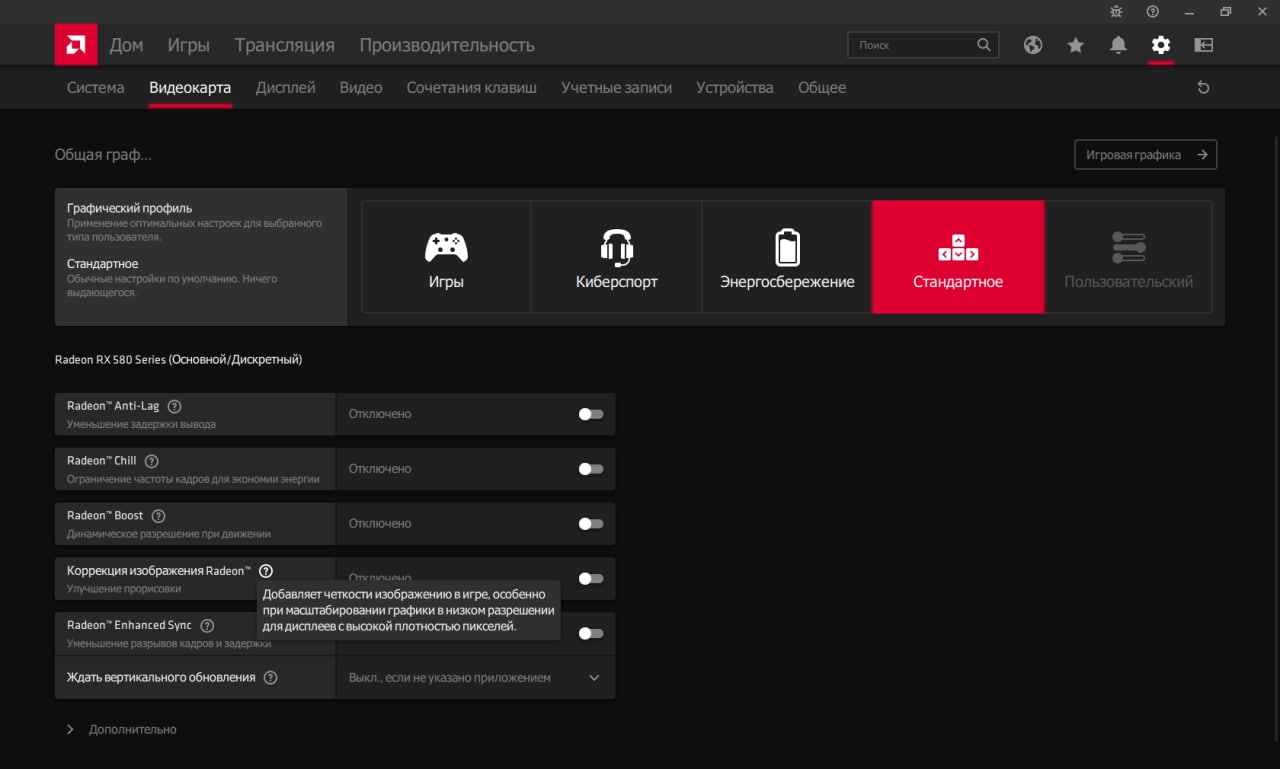Open the web browser globe icon
The height and width of the screenshot is (769, 1280).
click(1033, 45)
